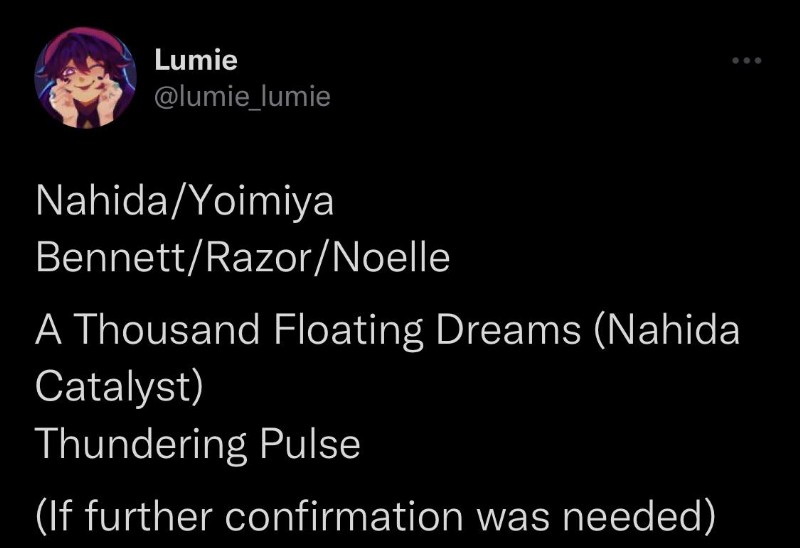Screen dimensions: 800x548
Task: Click the word Thousand in the tweet
Action: [x=168, y=330]
